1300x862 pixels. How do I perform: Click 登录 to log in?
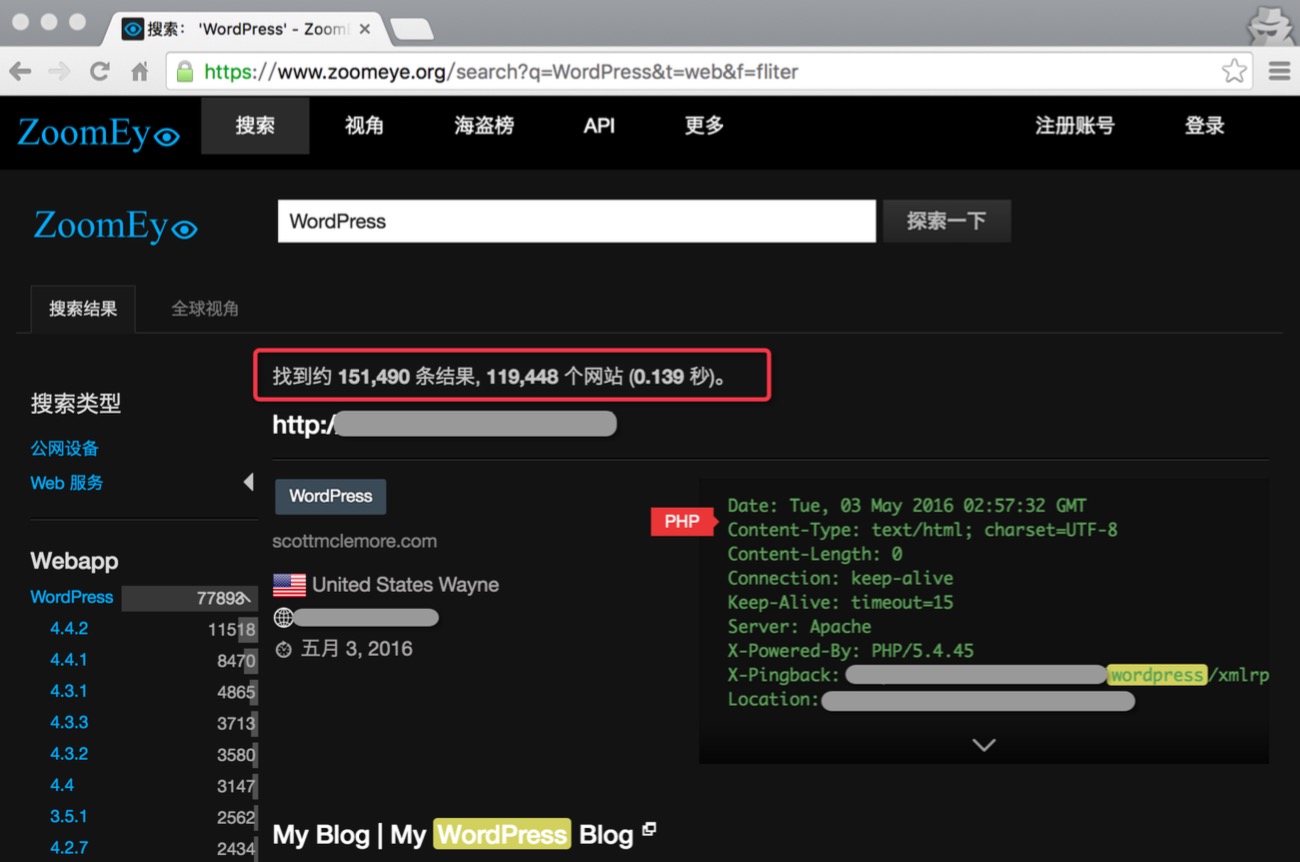1204,126
